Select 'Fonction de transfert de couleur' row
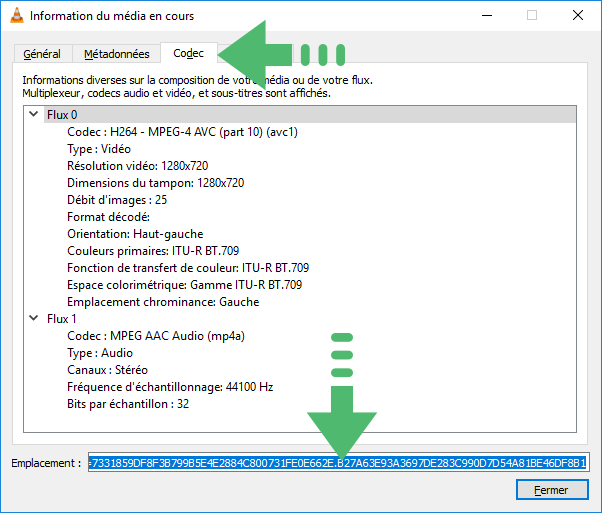 coord(188,268)
